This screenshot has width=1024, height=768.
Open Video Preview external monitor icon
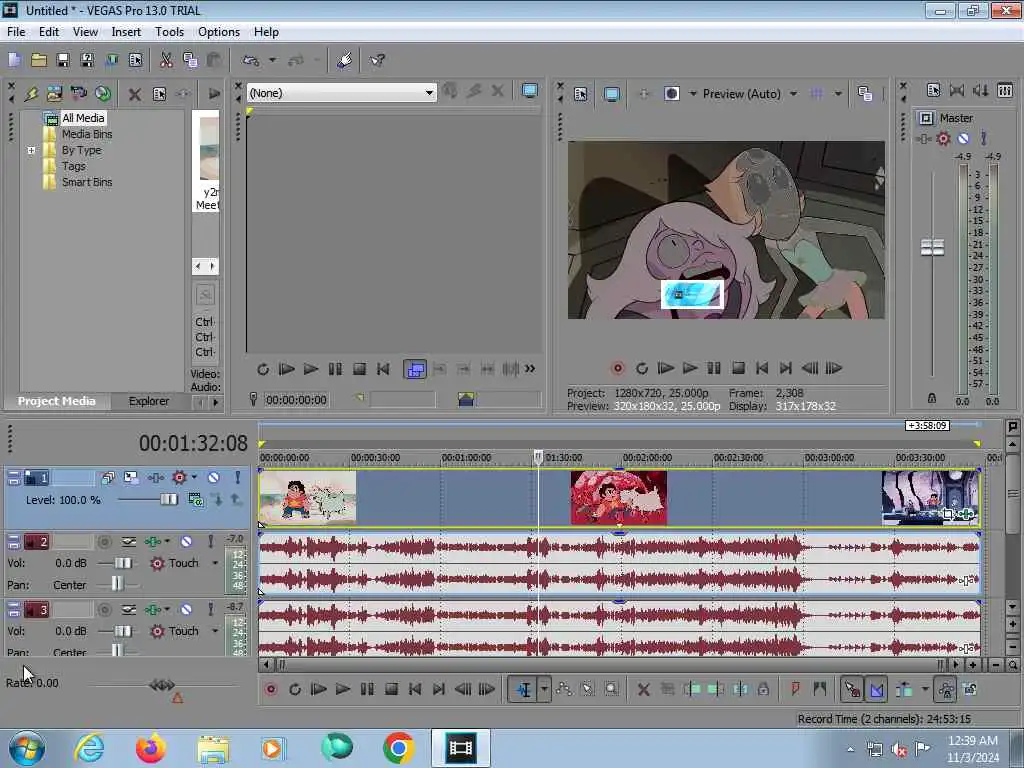[611, 94]
